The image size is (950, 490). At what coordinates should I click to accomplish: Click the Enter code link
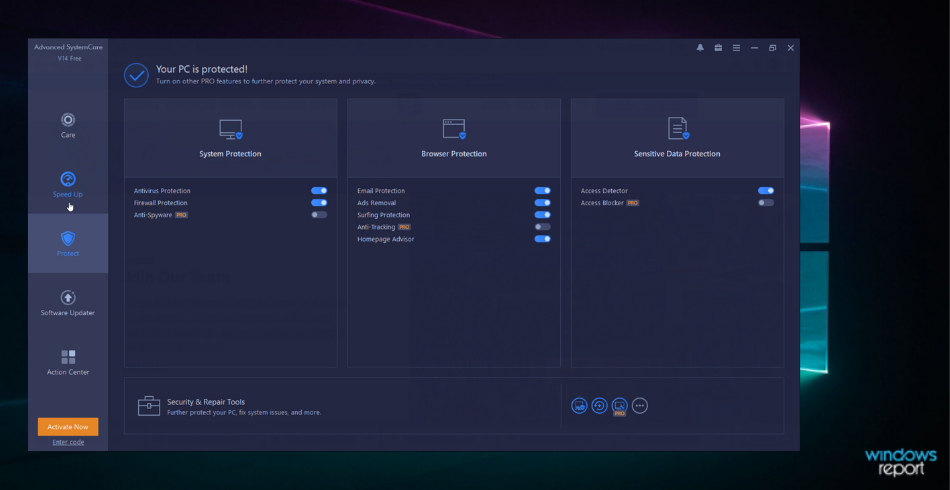click(x=68, y=442)
